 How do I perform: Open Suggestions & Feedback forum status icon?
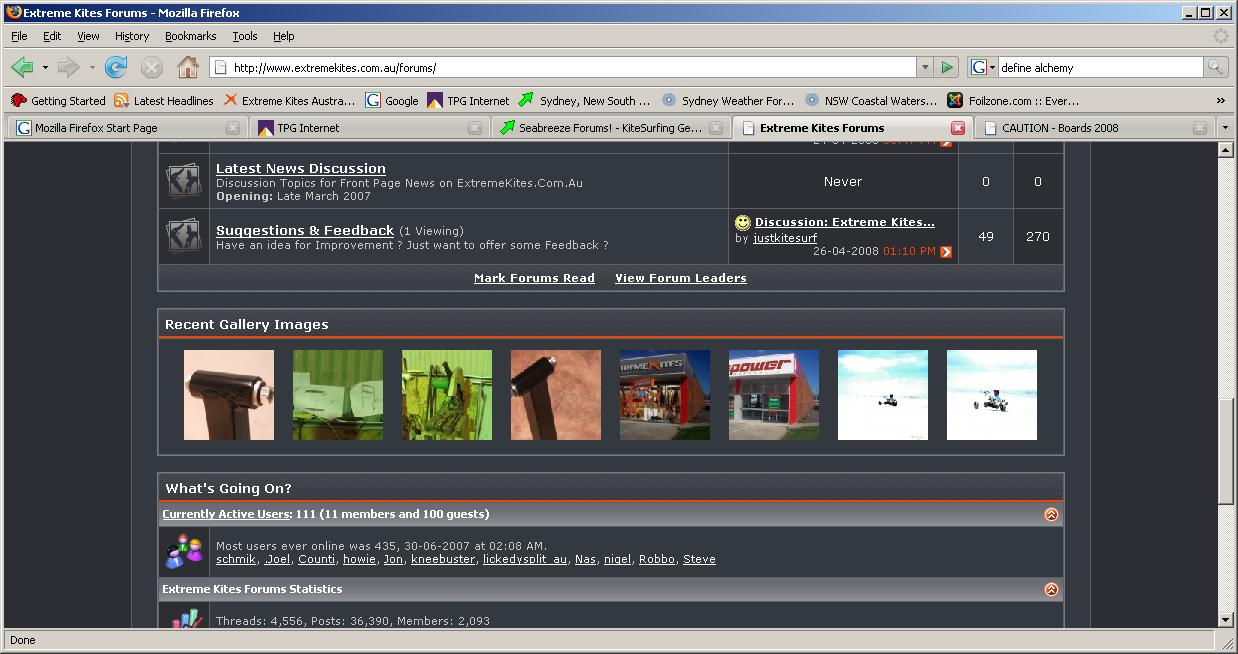click(x=184, y=236)
